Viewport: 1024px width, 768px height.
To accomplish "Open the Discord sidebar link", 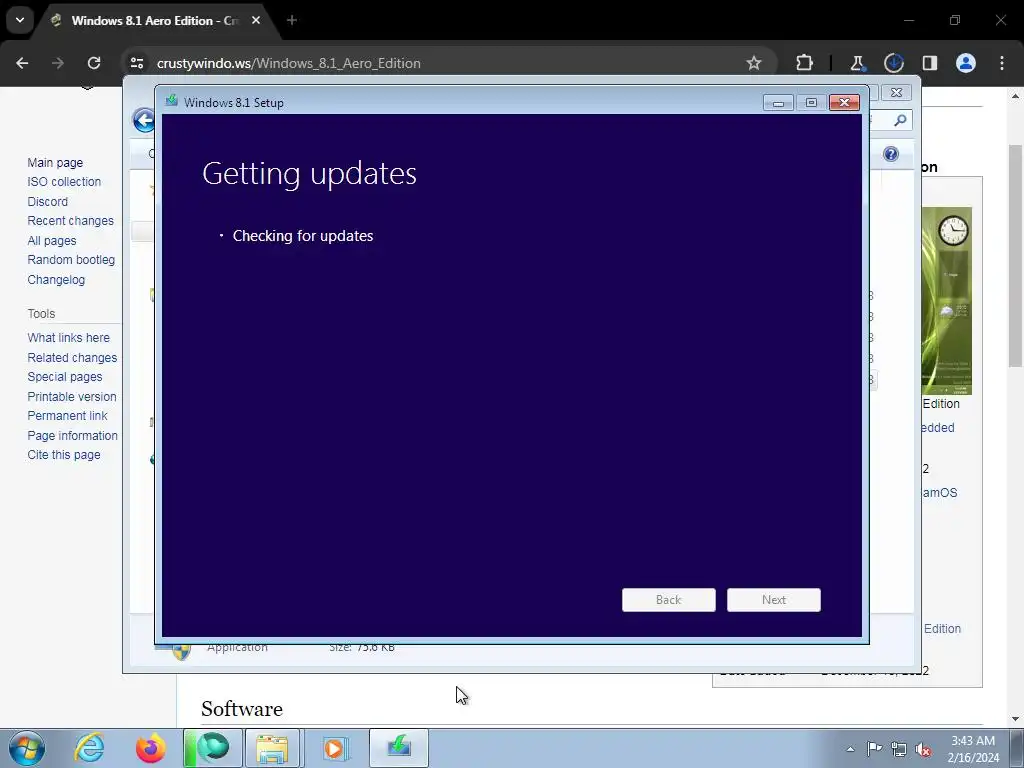I will [x=48, y=202].
